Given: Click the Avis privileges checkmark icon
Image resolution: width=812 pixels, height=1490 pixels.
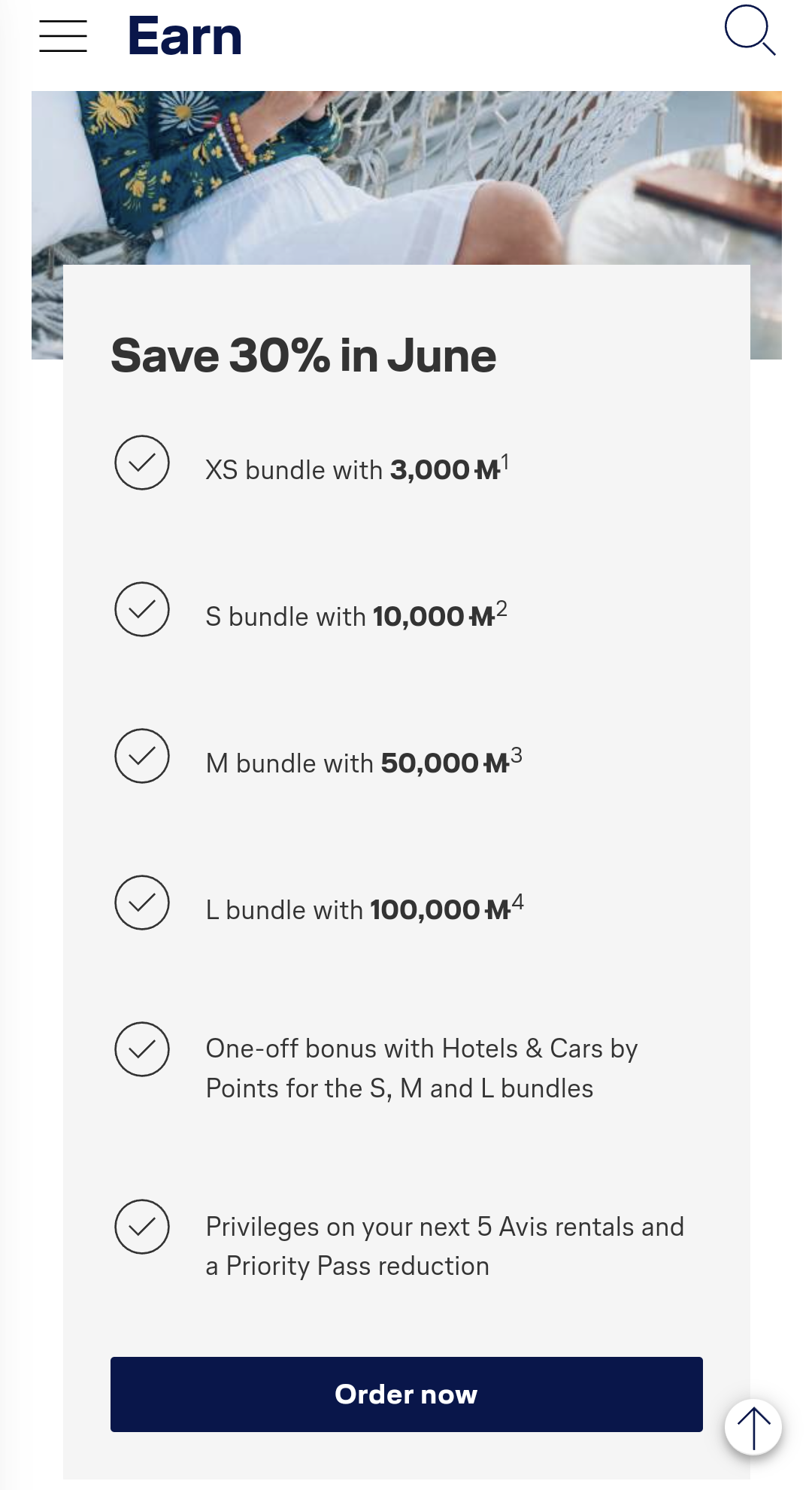Looking at the screenshot, I should (142, 1227).
